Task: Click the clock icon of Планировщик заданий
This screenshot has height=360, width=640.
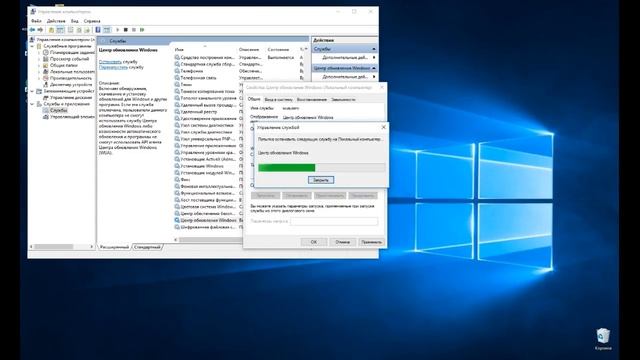Action: click(x=46, y=53)
